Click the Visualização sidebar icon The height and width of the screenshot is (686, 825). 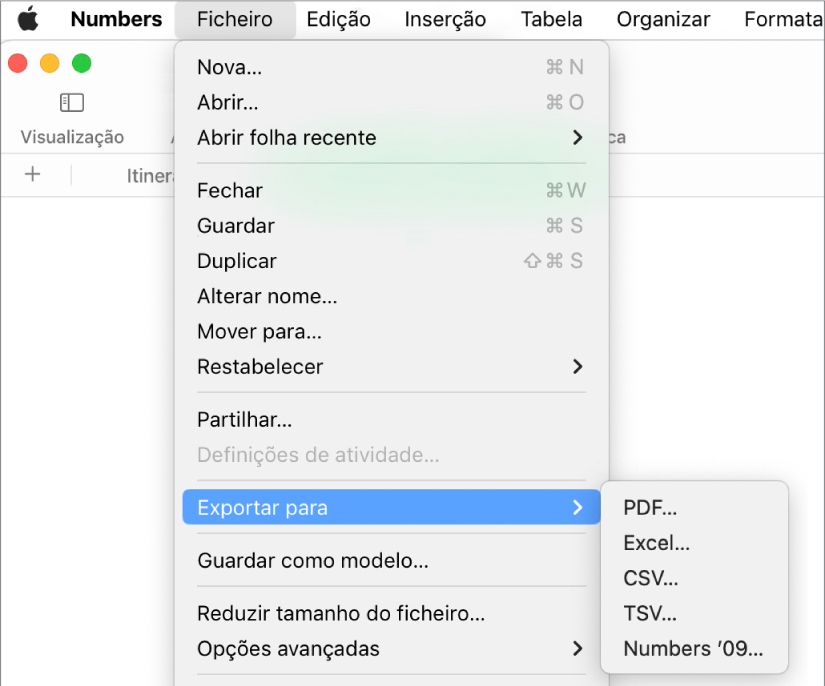click(x=72, y=103)
